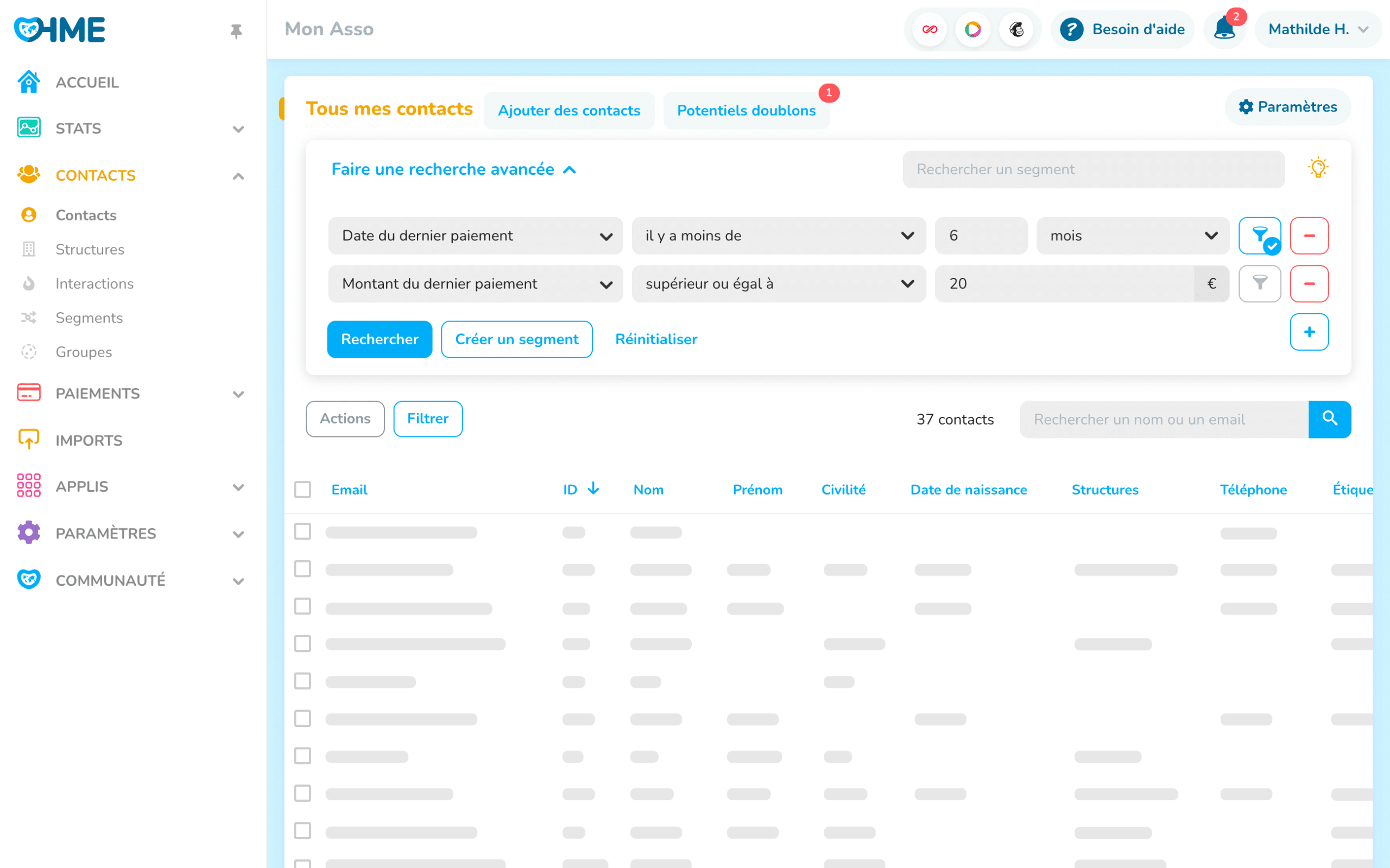
Task: Check the first contact row checkbox
Action: point(302,531)
